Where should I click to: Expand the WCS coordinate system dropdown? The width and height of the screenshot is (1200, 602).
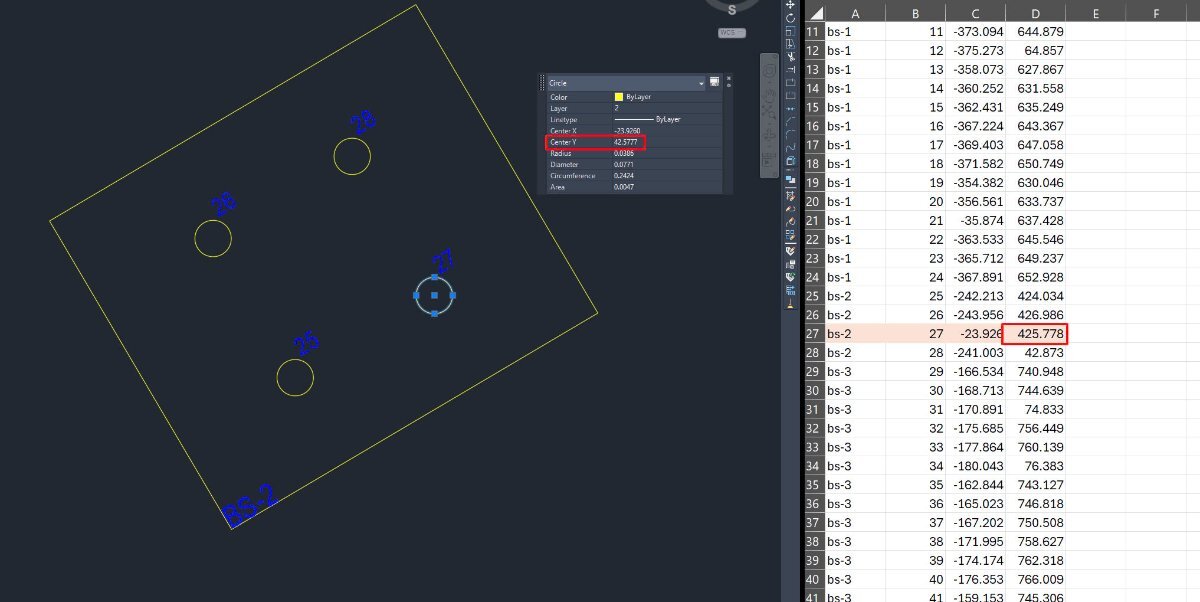tap(732, 33)
